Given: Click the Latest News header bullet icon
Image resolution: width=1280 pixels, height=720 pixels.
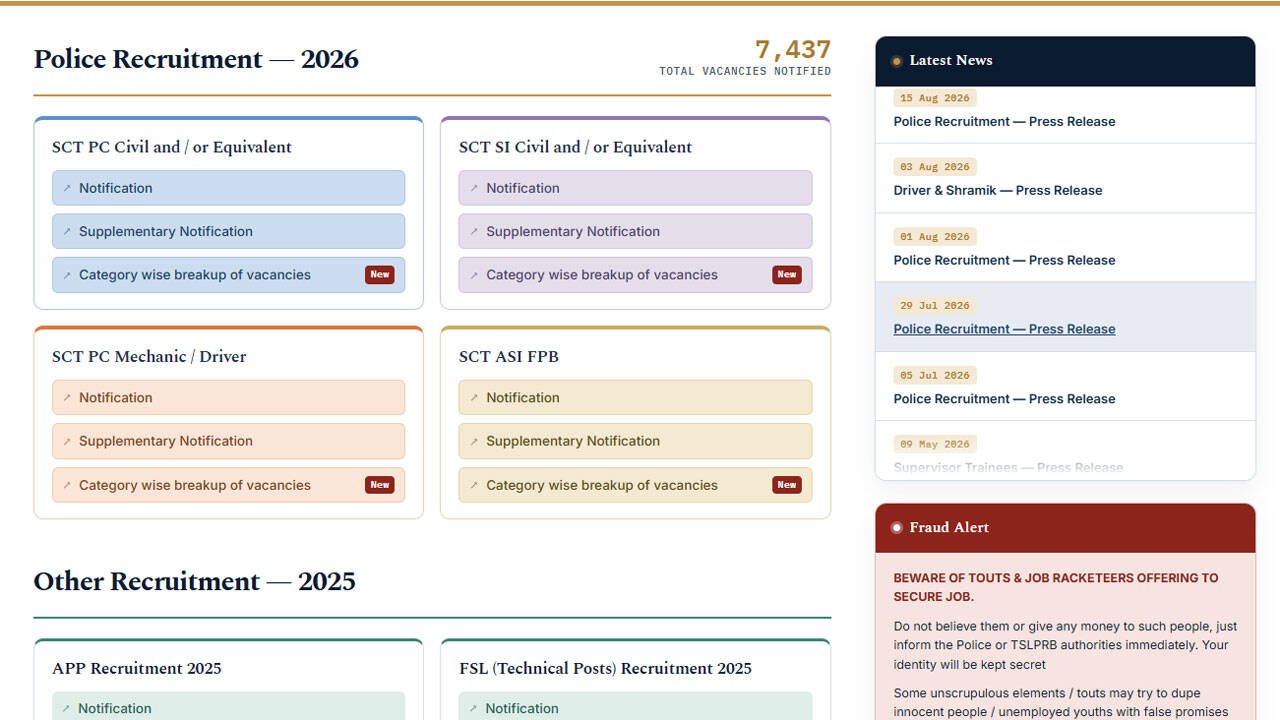Looking at the screenshot, I should 897,61.
